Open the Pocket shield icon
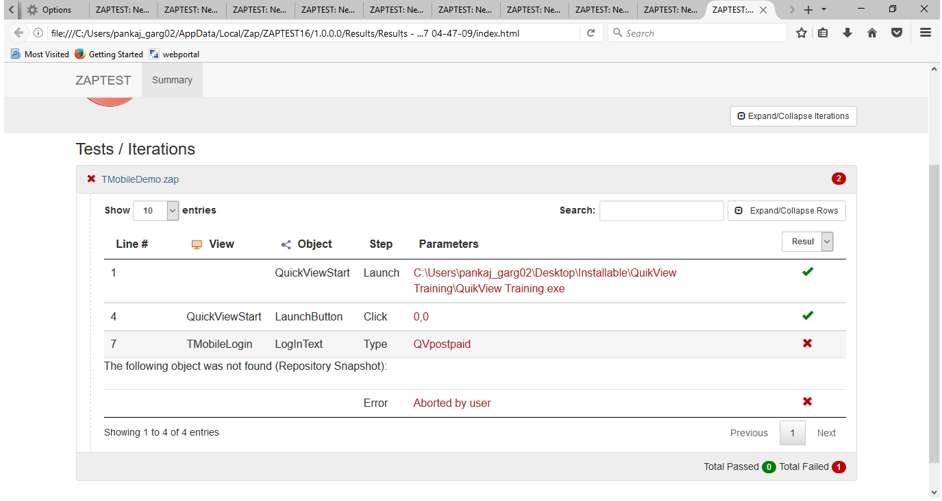The width and height of the screenshot is (942, 501). coord(896,33)
